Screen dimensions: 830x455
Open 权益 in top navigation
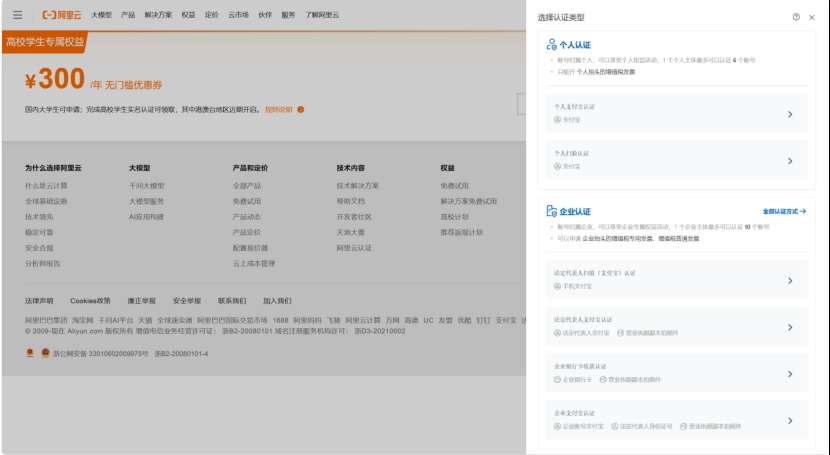pyautogui.click(x=188, y=15)
